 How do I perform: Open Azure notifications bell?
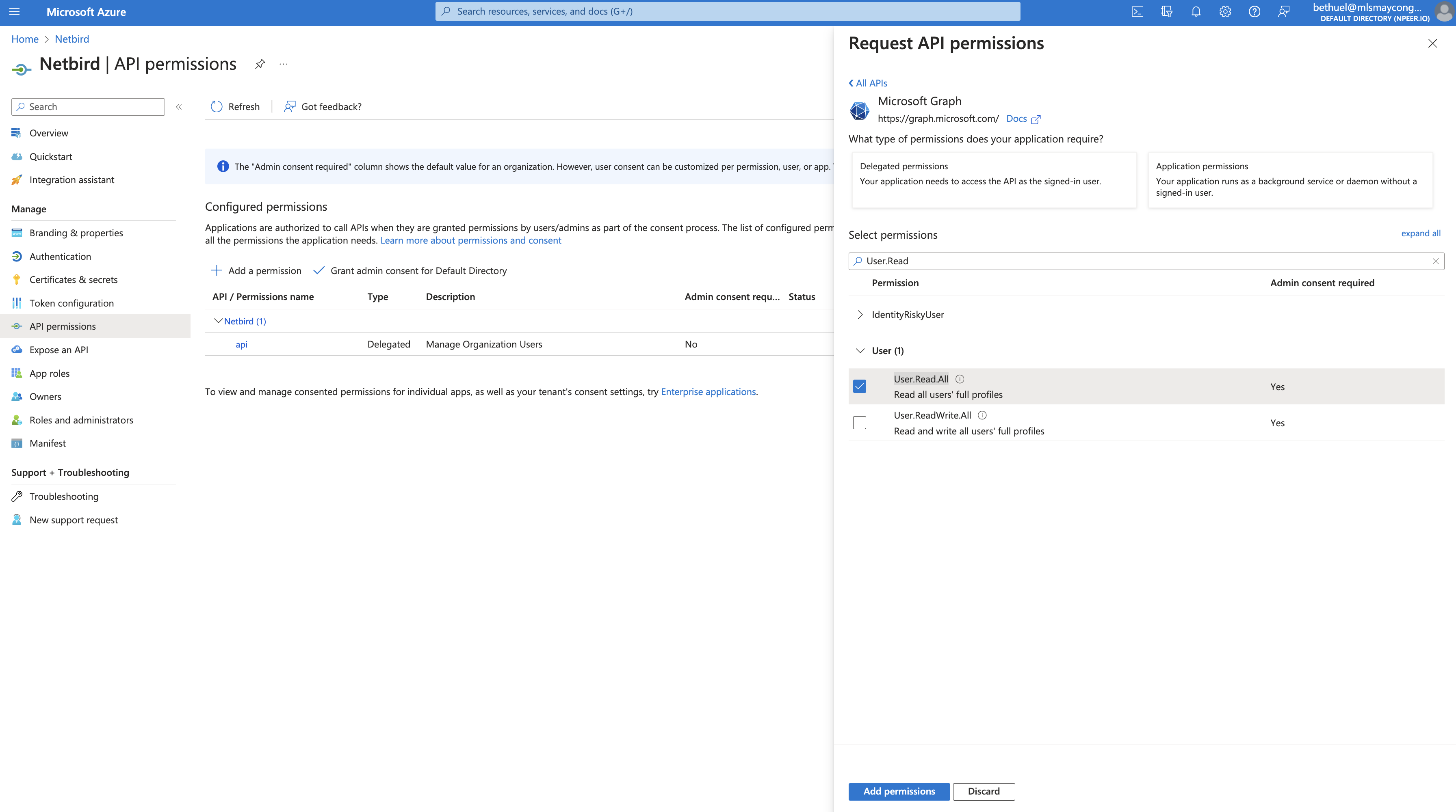(1196, 11)
